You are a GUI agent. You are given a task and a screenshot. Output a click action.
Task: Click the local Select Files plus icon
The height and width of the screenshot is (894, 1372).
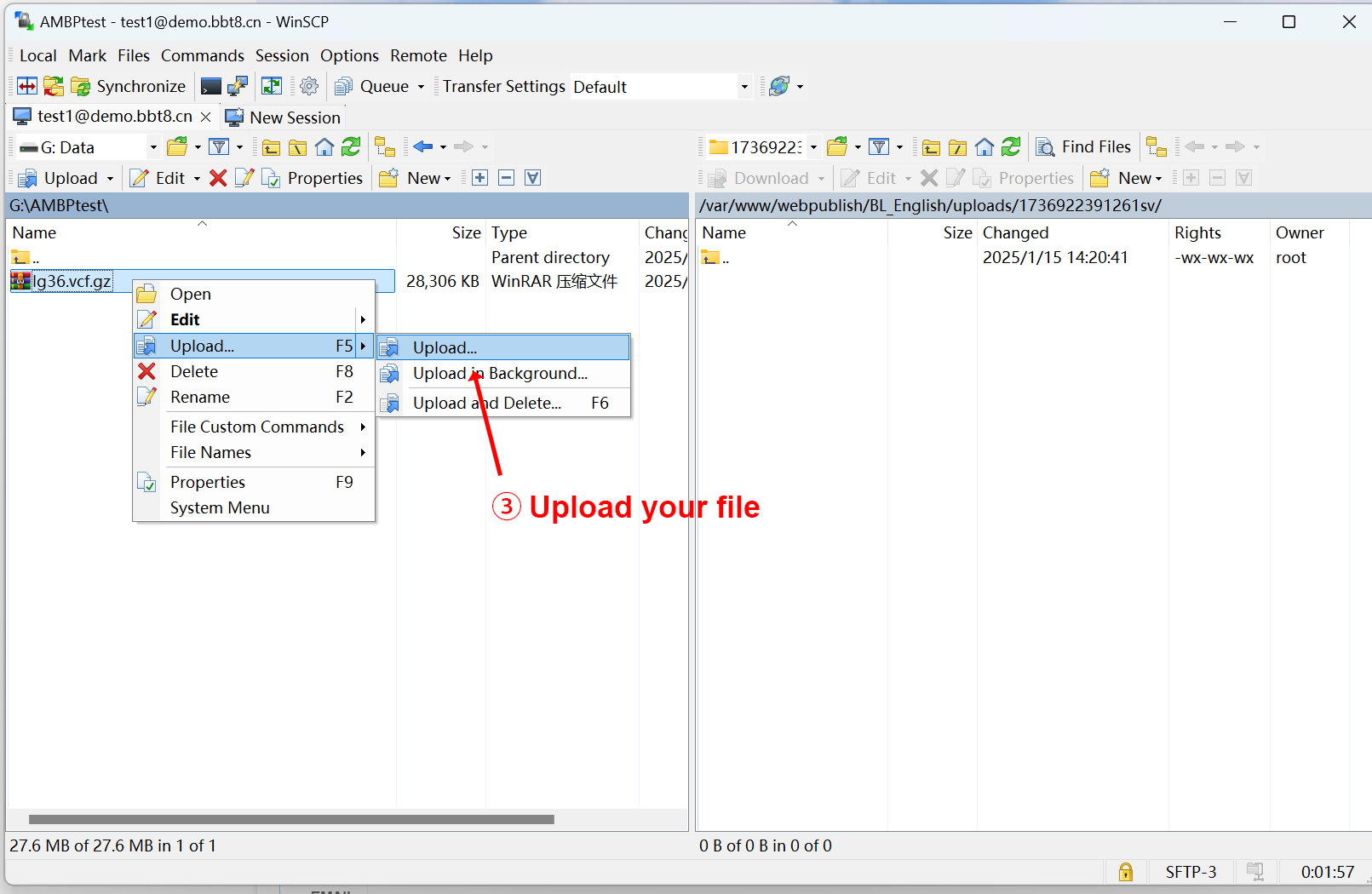(480, 178)
